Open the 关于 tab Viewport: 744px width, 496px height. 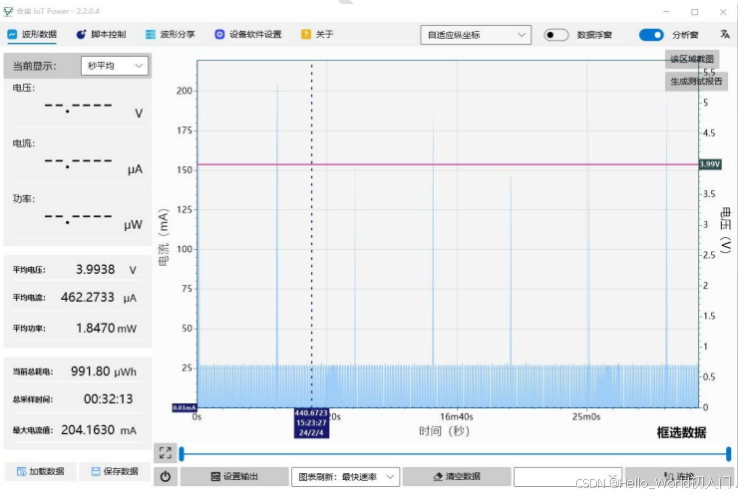(x=317, y=34)
